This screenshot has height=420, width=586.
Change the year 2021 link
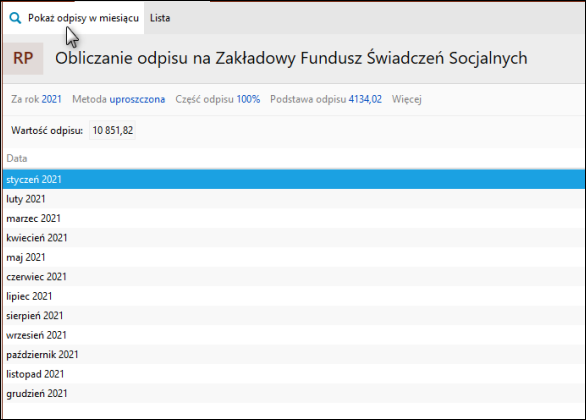[x=52, y=99]
